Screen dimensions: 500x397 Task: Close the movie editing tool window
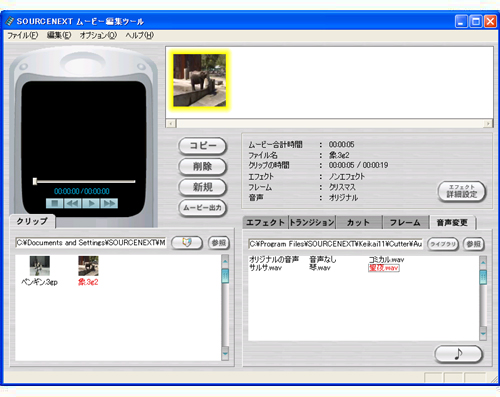pos(490,21)
